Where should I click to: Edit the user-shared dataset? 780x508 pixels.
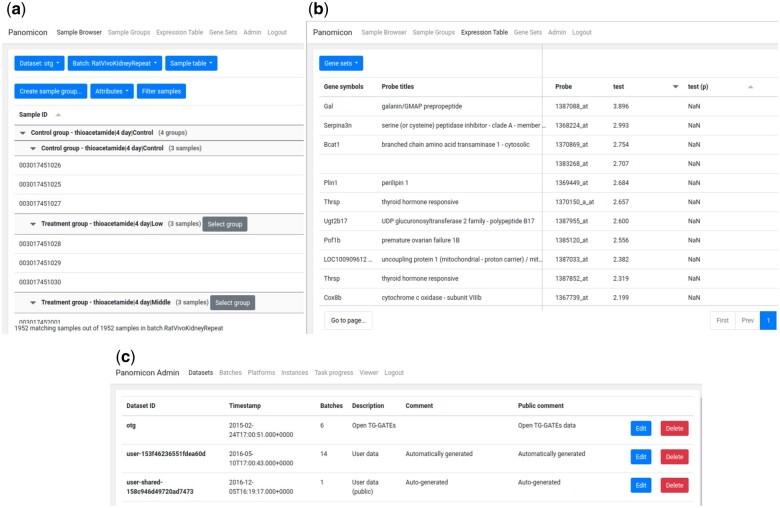coord(641,485)
